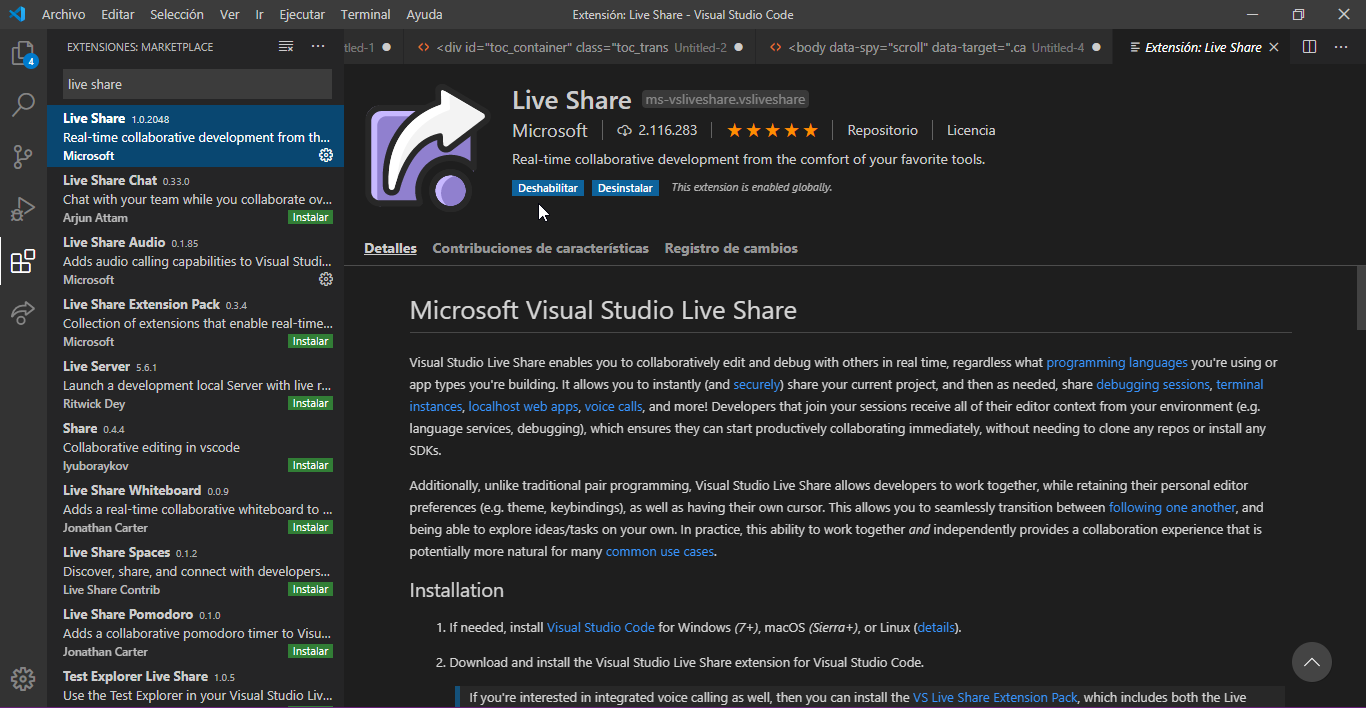Open the Archivo menu
Image resolution: width=1366 pixels, height=708 pixels.
click(x=63, y=15)
